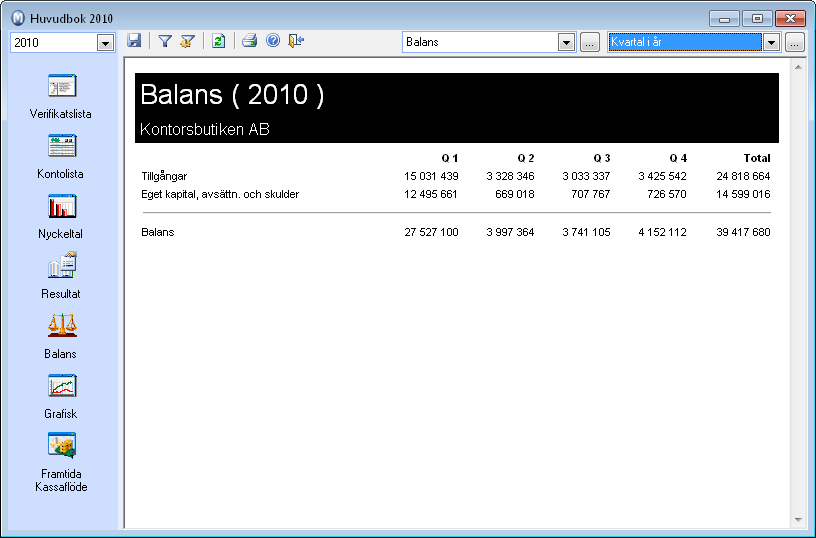This screenshot has width=816, height=538.
Task: Open the Resultat report icon
Action: coord(62,265)
